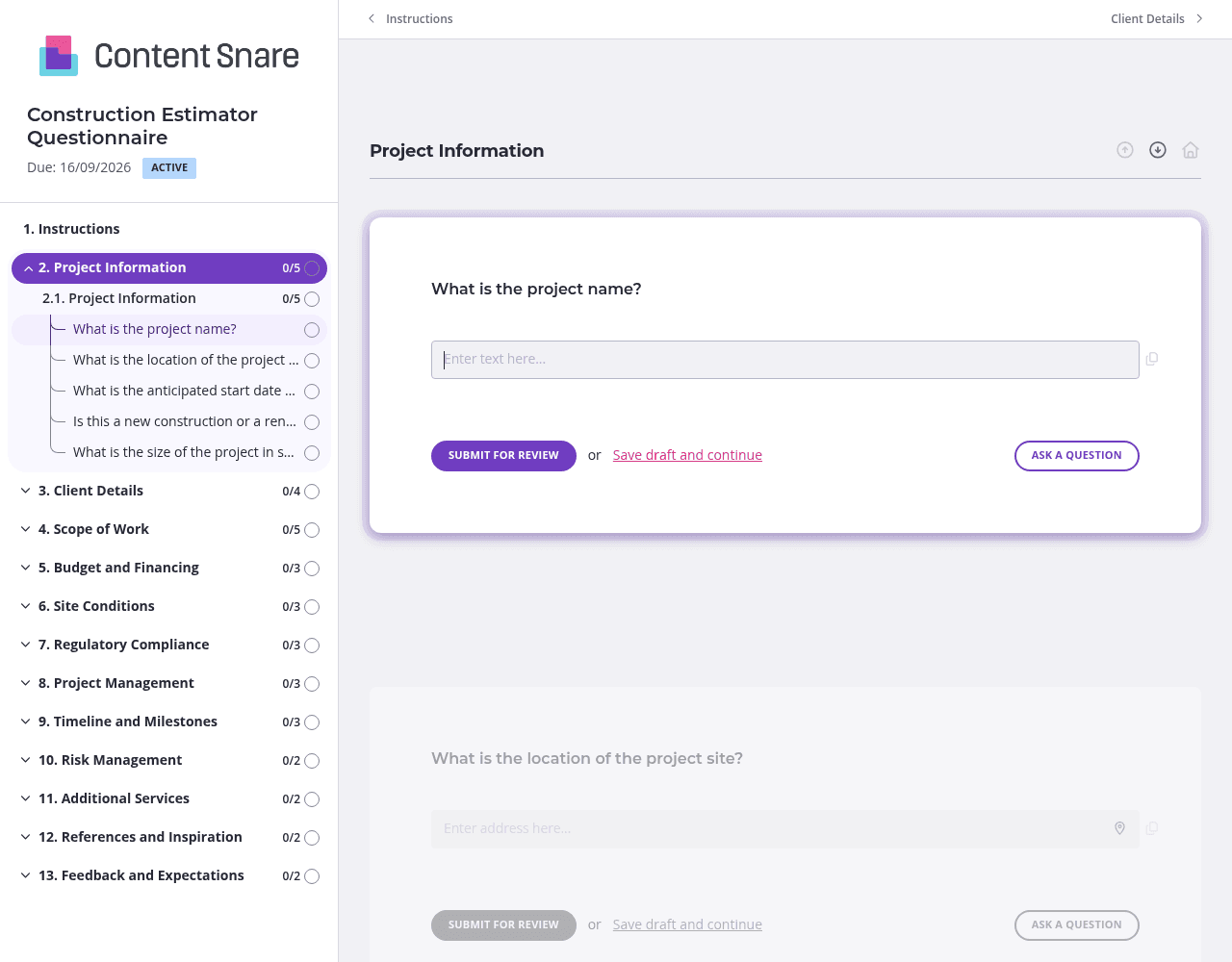Expand the 5. Budget and Financing chevron

[x=25, y=568]
